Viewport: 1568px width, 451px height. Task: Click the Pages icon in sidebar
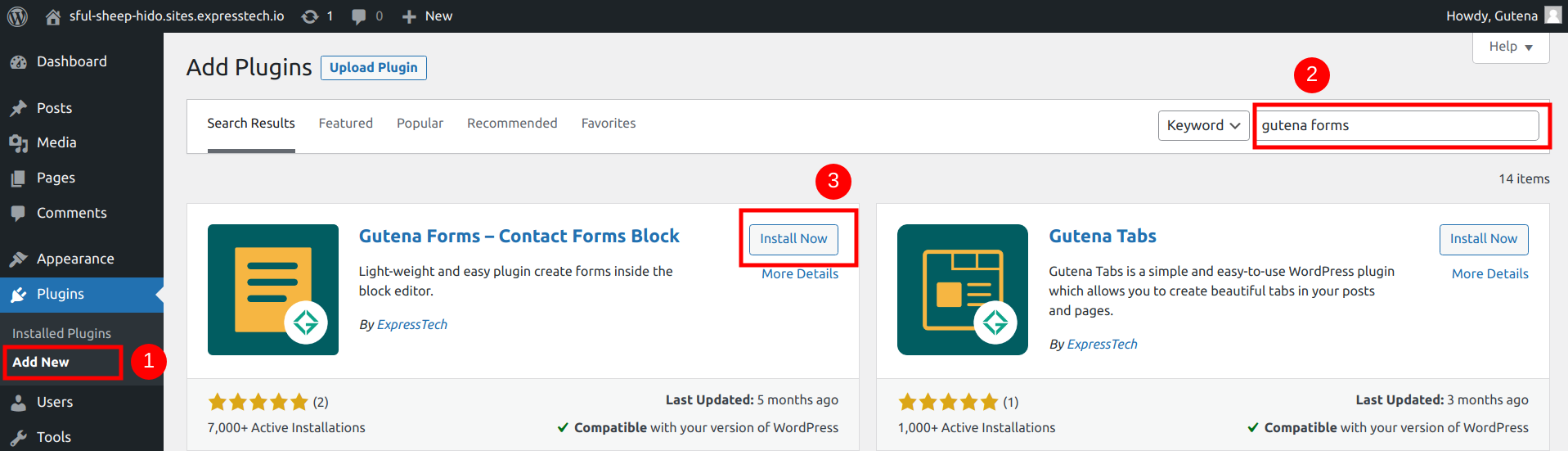18,178
